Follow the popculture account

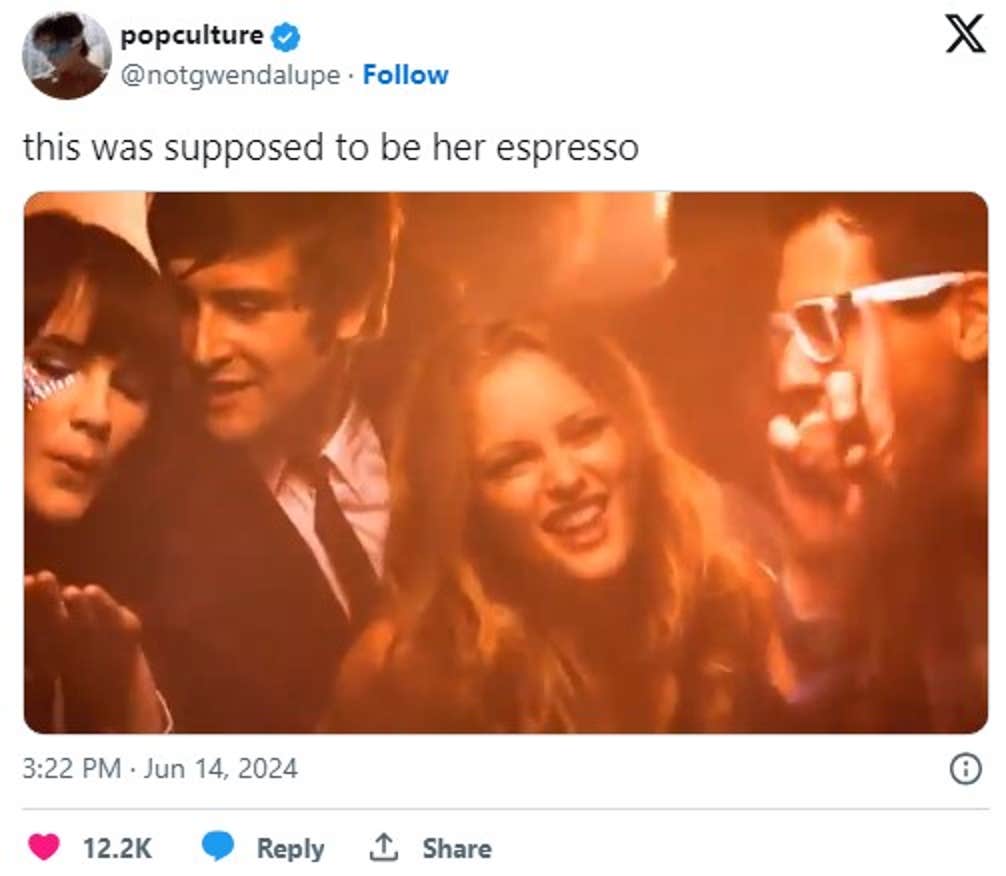pyautogui.click(x=406, y=73)
